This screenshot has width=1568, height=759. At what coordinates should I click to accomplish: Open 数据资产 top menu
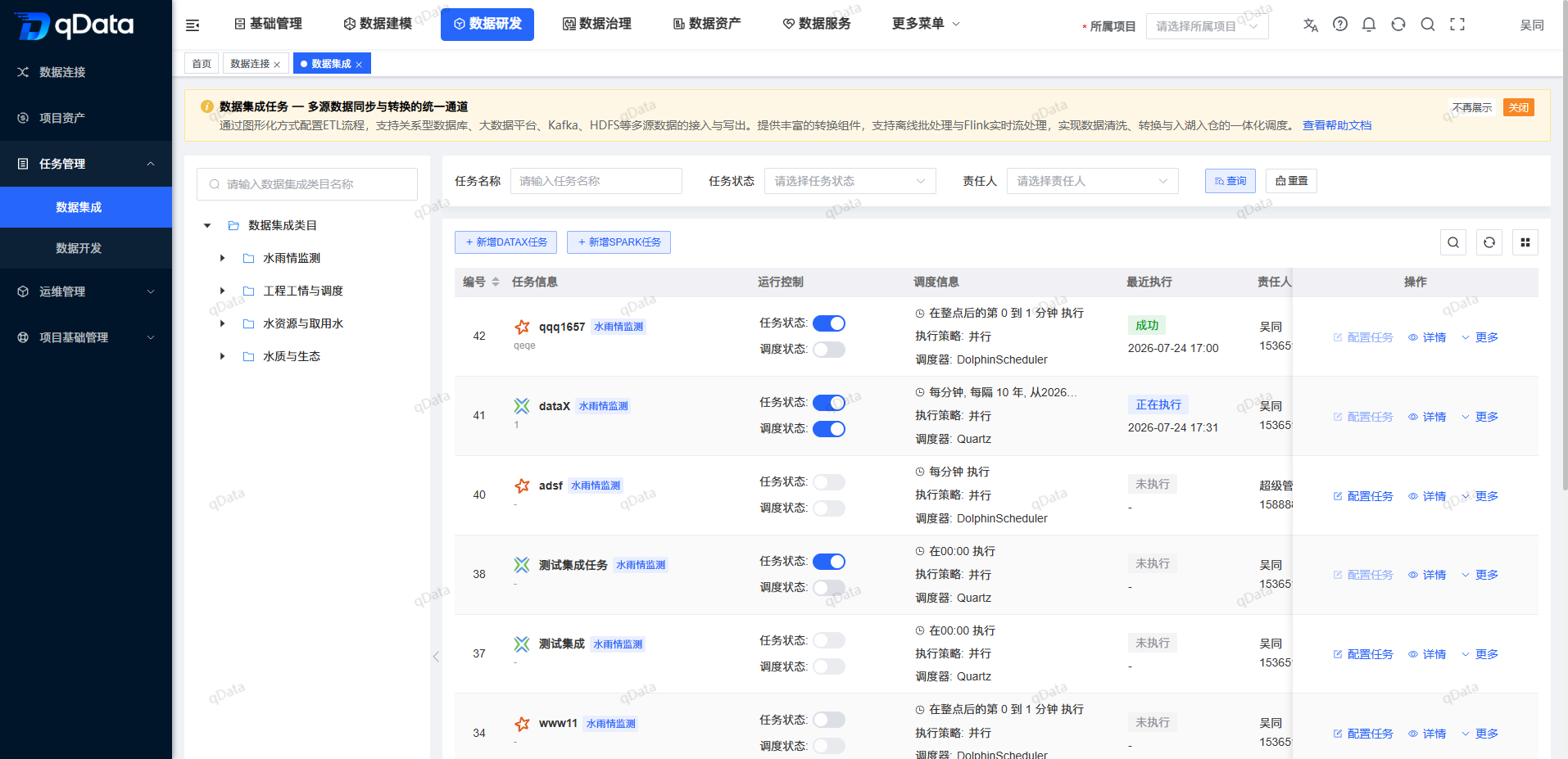(x=707, y=24)
